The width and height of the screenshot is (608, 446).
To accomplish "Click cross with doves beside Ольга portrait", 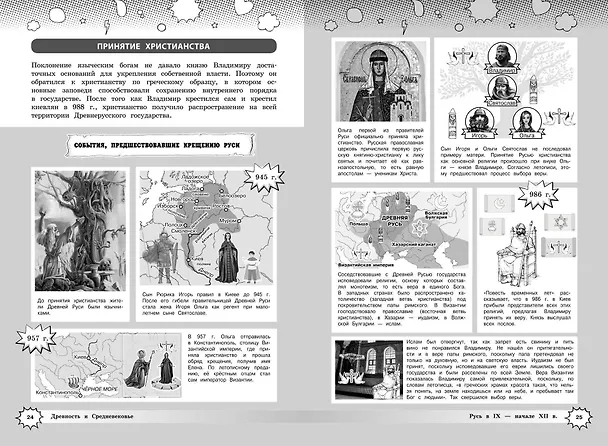I will (x=559, y=118).
